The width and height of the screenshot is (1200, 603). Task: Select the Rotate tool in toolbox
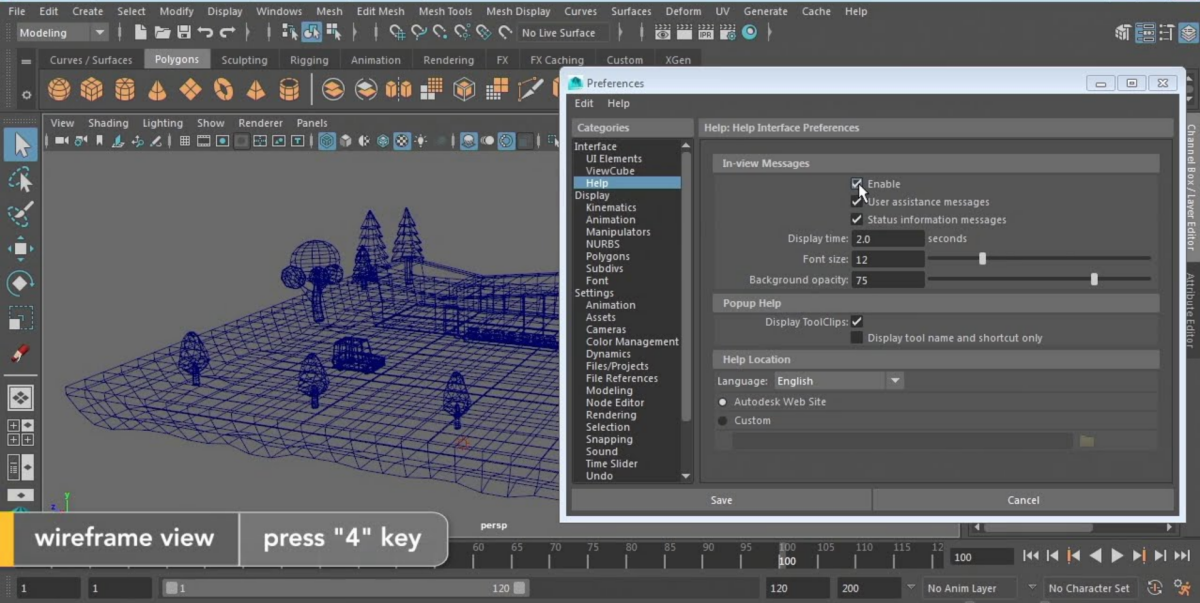click(21, 283)
